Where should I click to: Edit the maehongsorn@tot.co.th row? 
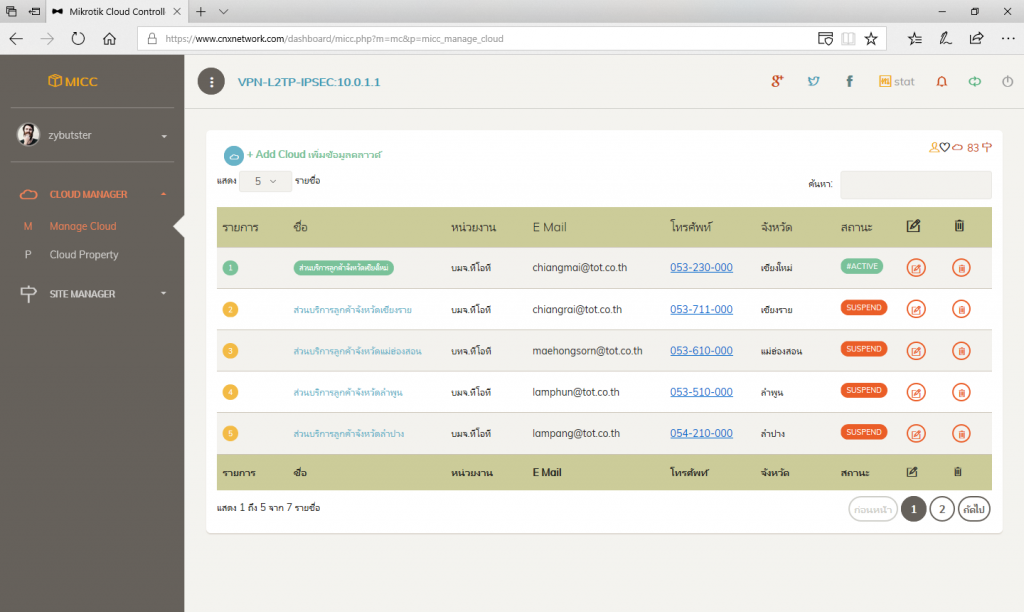coord(916,351)
